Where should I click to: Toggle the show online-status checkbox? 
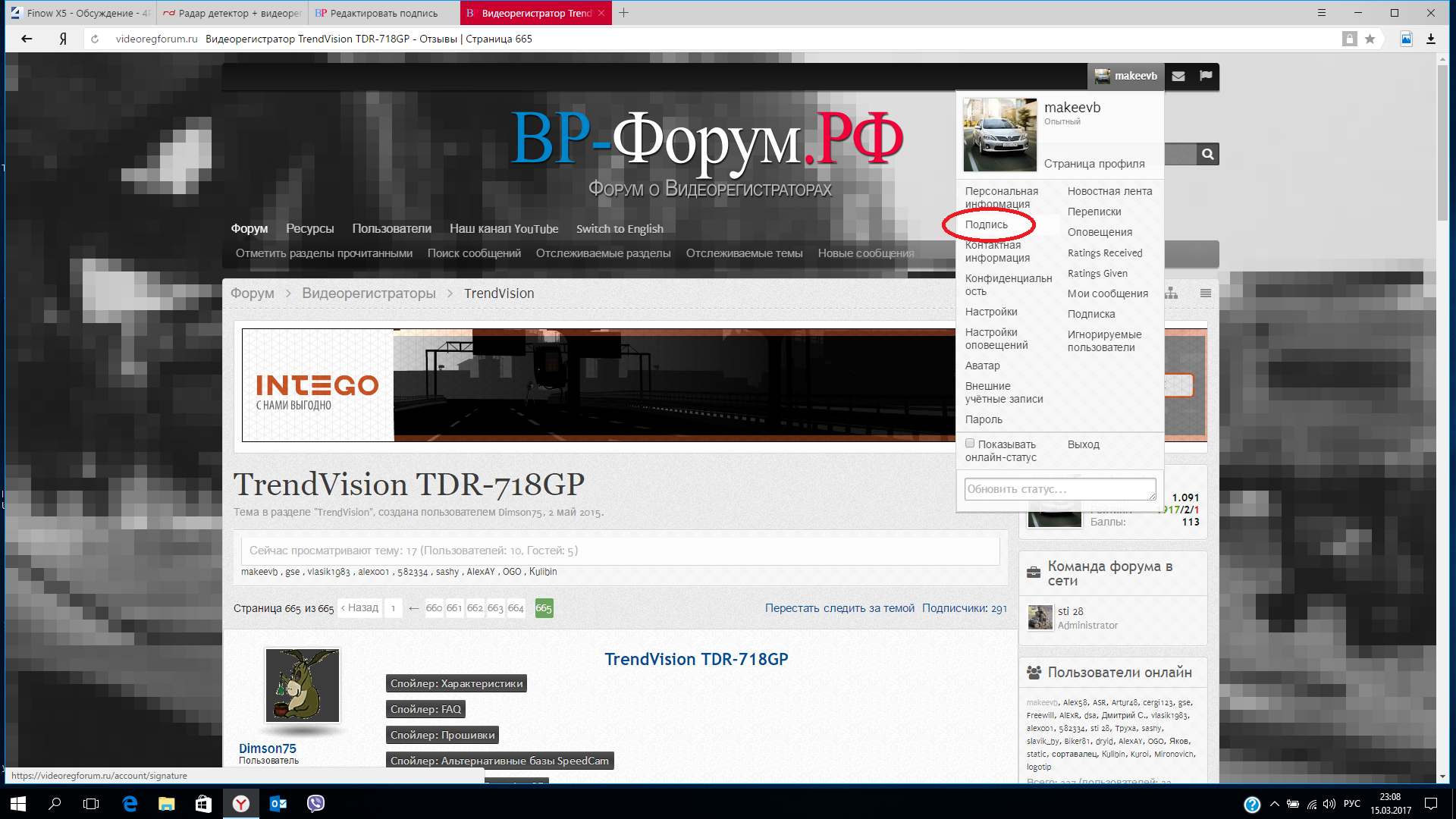click(x=970, y=444)
